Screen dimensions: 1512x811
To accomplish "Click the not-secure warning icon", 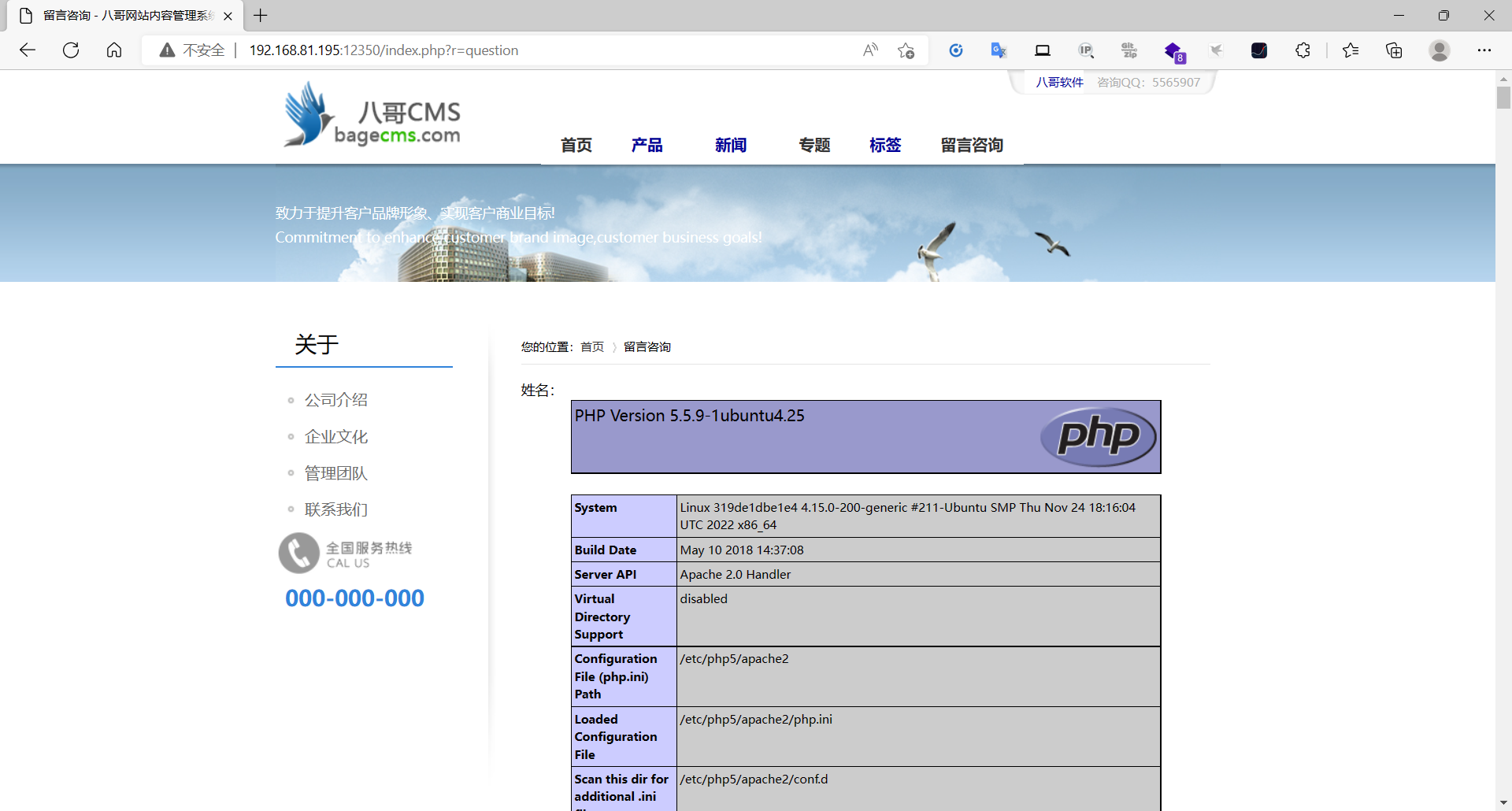I will tap(167, 50).
